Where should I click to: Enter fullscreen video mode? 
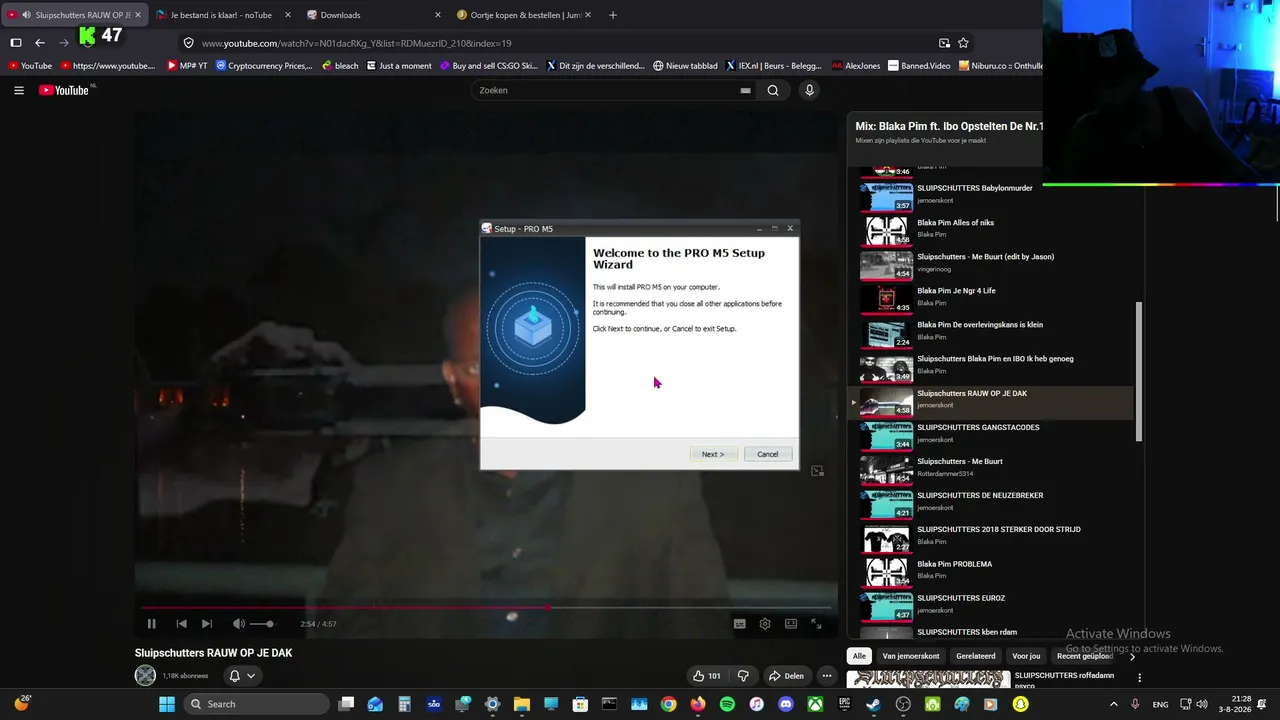(816, 624)
